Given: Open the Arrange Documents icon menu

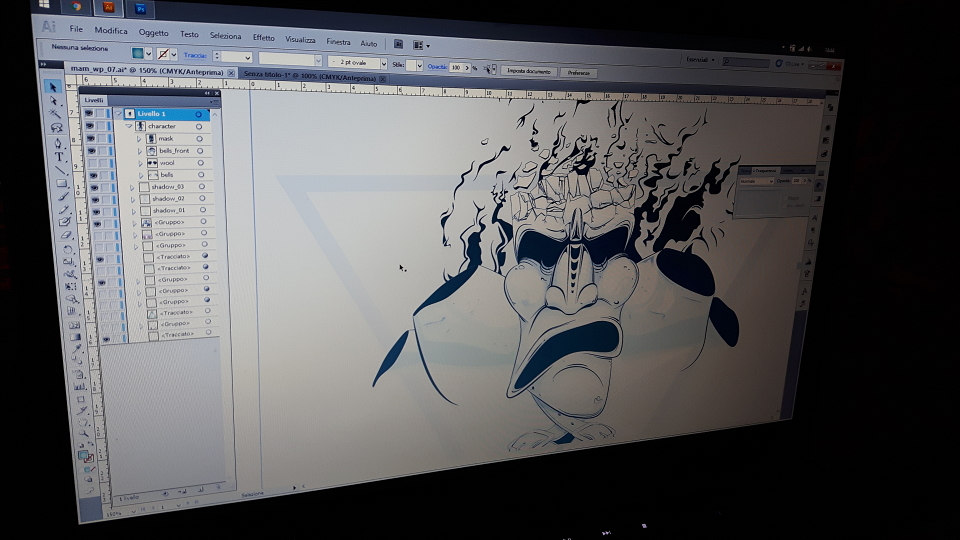Looking at the screenshot, I should pyautogui.click(x=421, y=45).
